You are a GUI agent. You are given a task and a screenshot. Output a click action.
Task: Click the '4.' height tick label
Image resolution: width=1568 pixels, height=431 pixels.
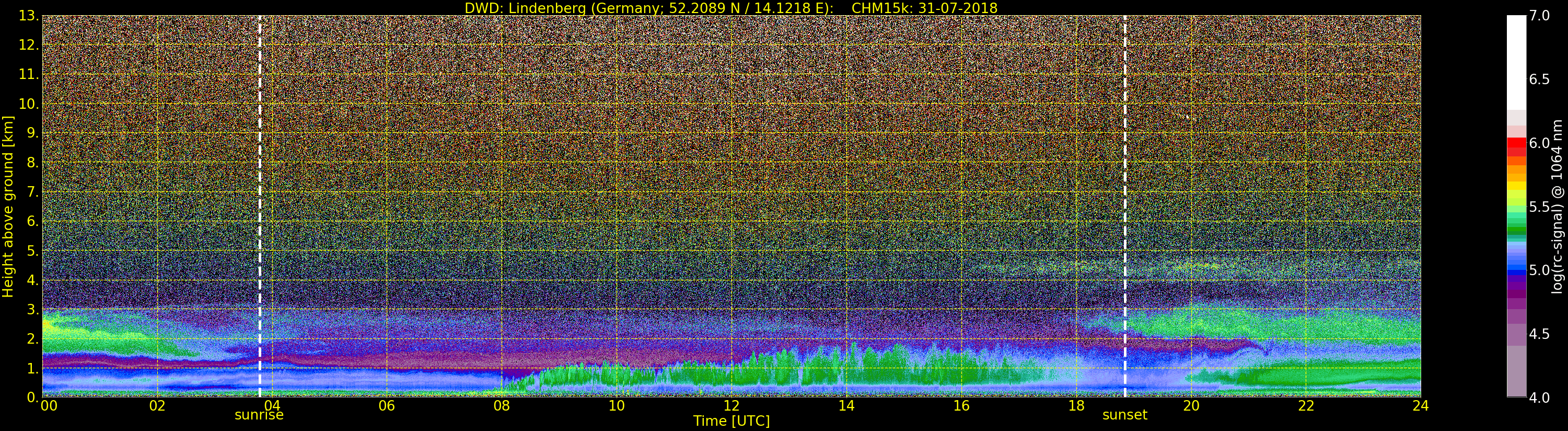tap(33, 280)
